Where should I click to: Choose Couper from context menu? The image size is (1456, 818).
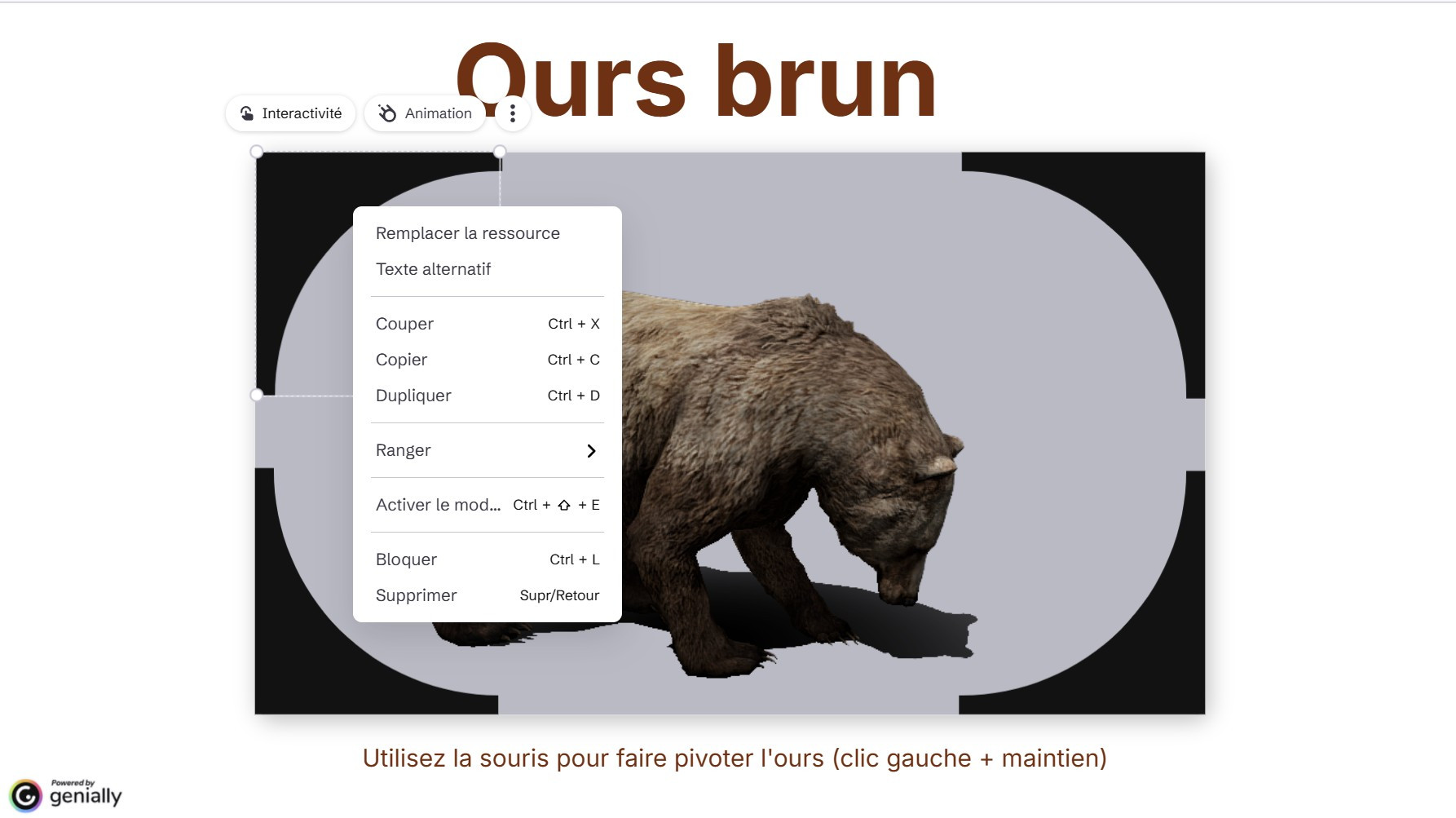[x=487, y=324]
